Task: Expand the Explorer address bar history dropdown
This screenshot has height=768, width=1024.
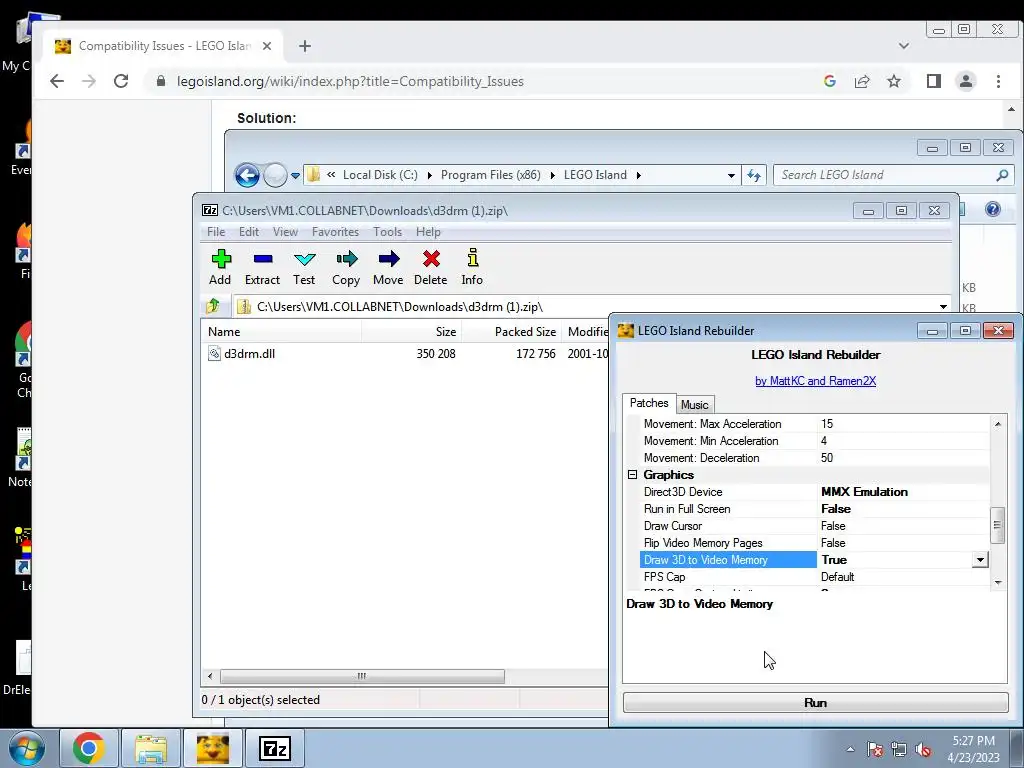Action: tap(731, 175)
